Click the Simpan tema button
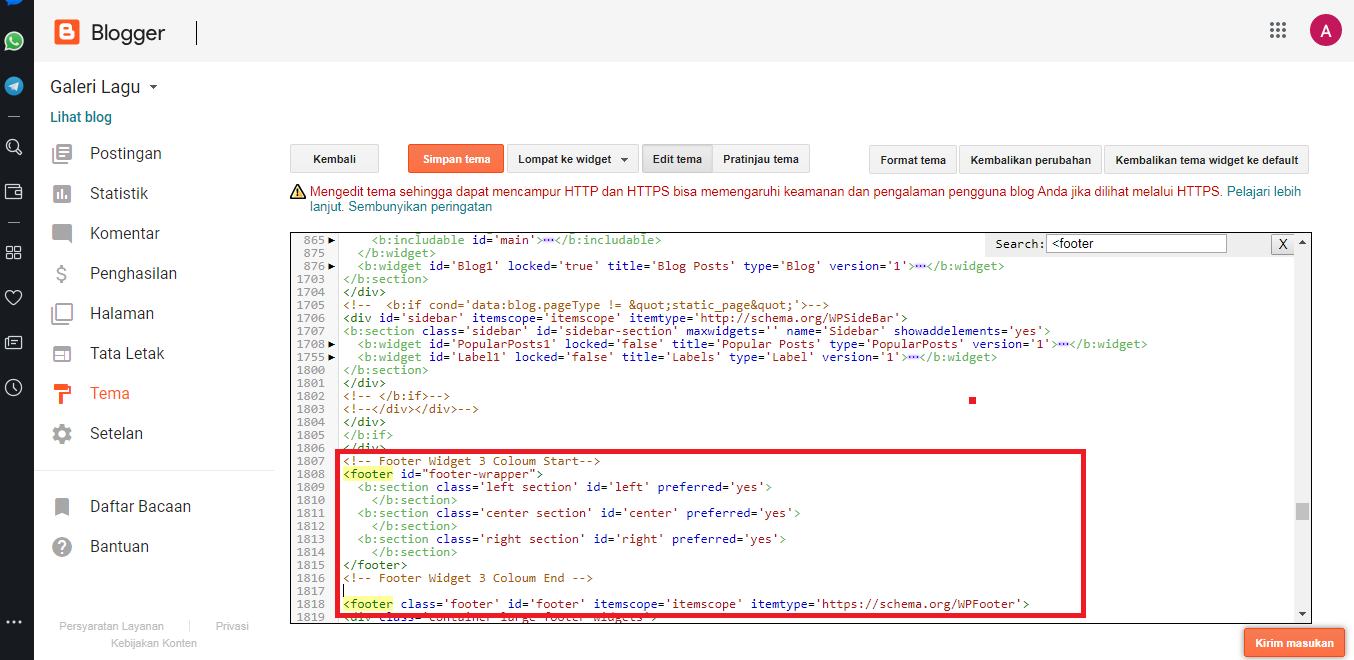The height and width of the screenshot is (660, 1354). pos(456,159)
